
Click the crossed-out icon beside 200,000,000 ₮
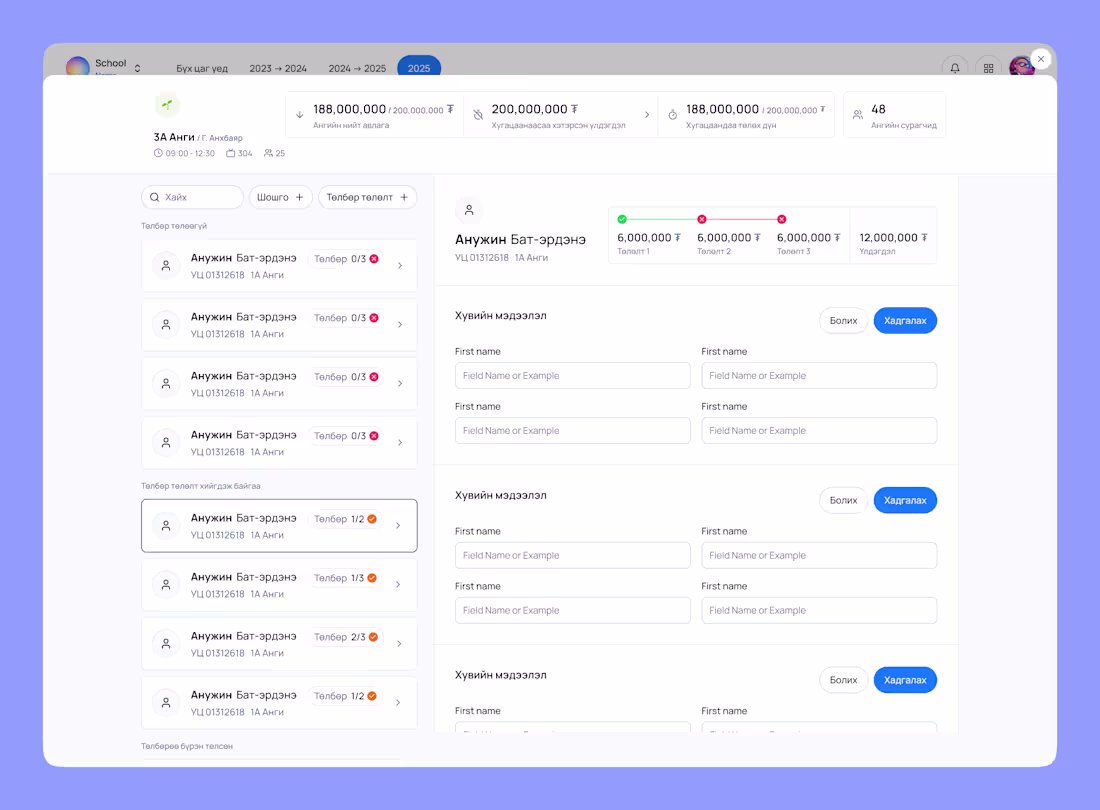tap(478, 114)
